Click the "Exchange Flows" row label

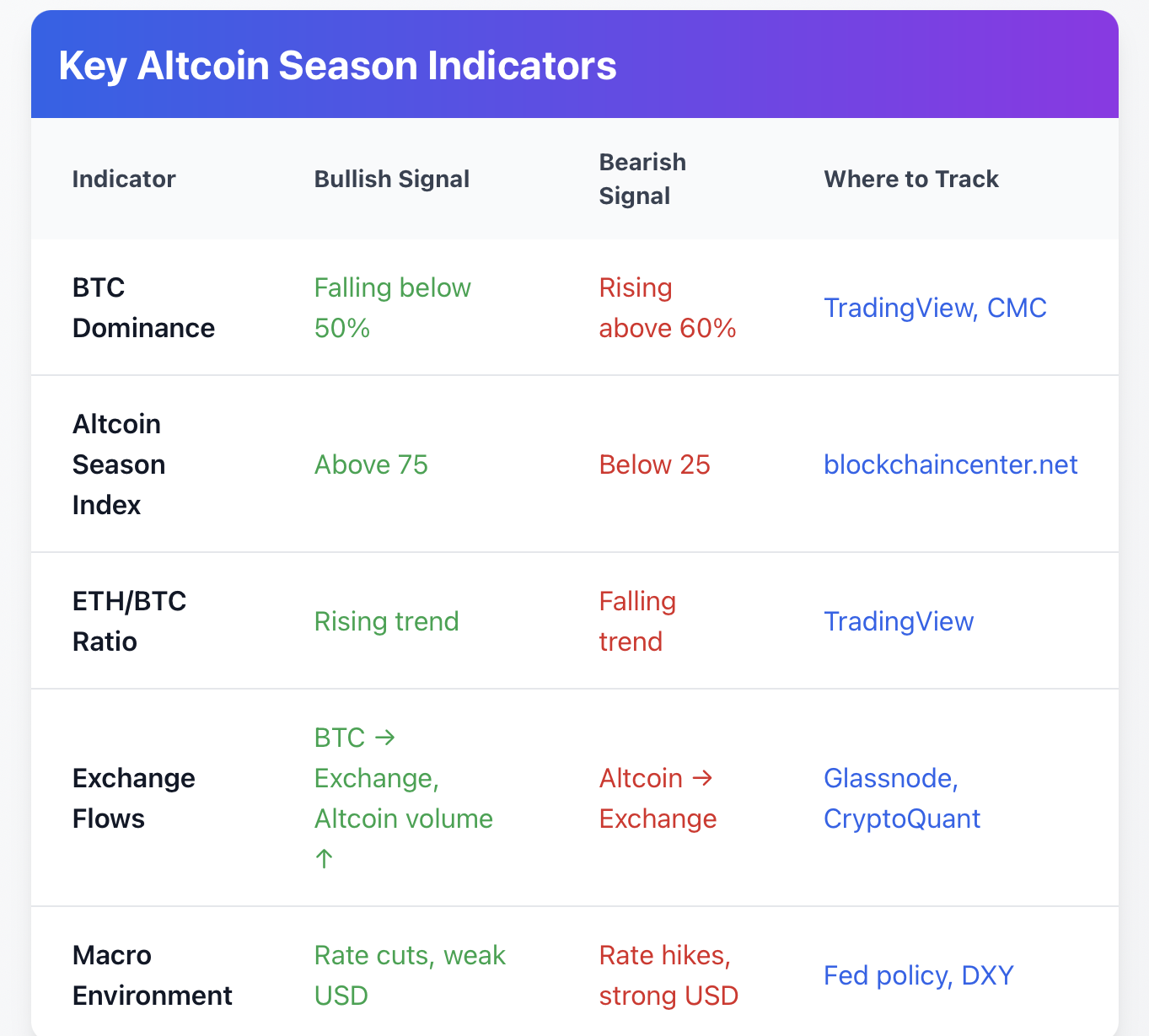coord(133,798)
